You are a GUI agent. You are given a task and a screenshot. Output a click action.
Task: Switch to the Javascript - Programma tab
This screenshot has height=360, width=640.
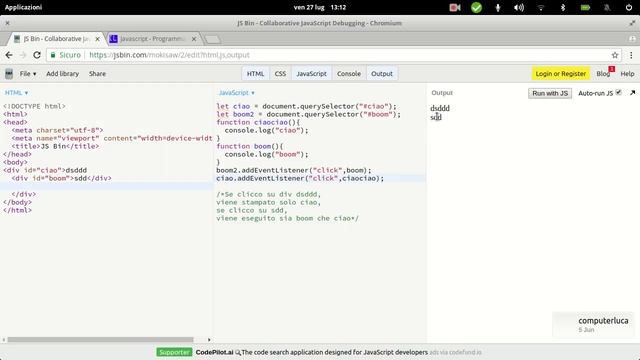[153, 39]
